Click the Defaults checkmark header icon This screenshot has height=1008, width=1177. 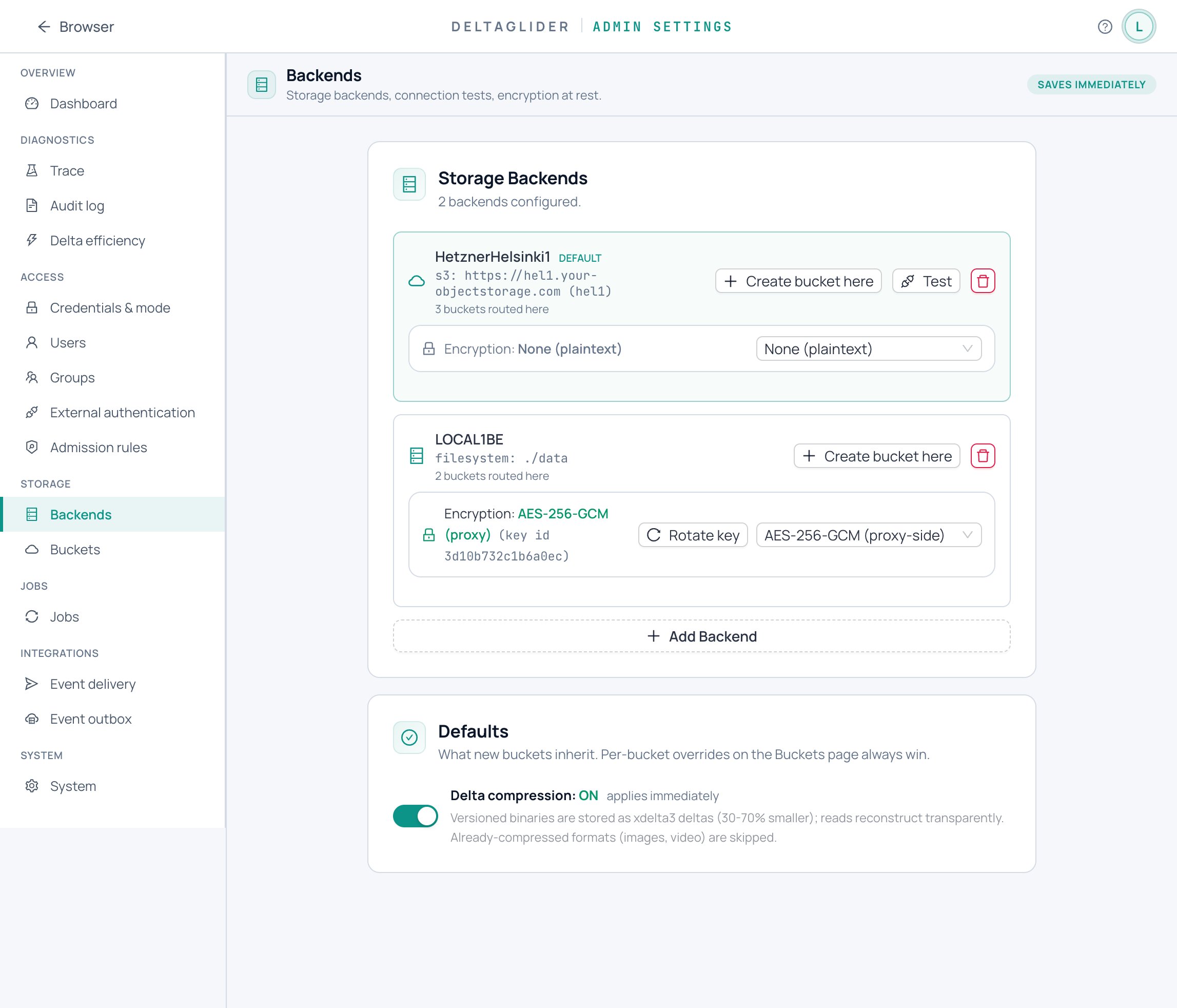coord(409,738)
